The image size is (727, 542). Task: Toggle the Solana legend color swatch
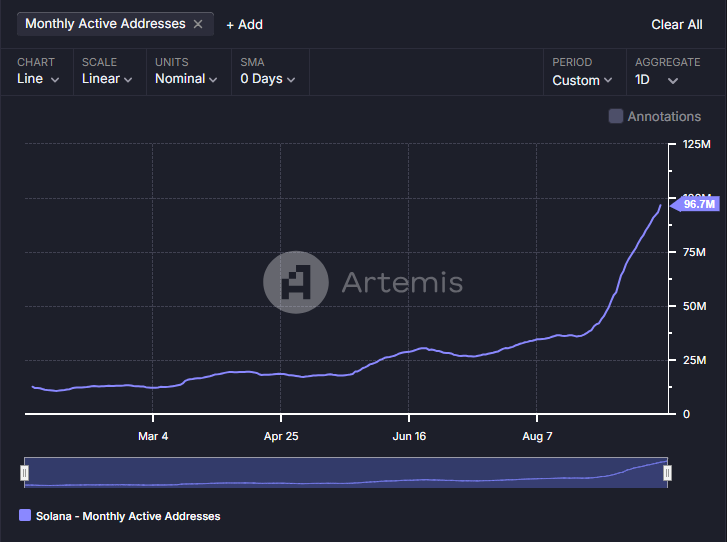[25, 515]
